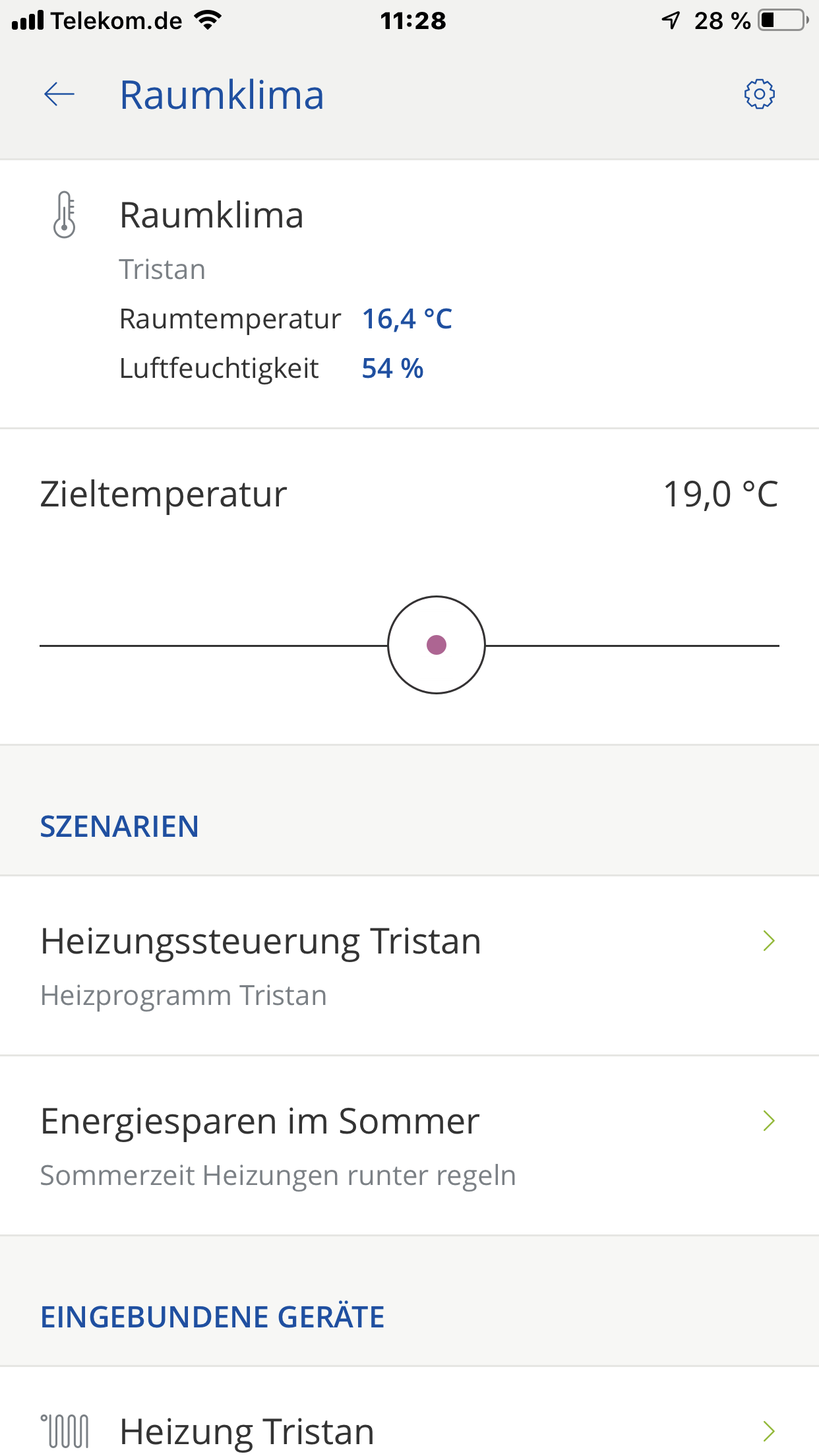
Task: Tap the Raumklima page title in the header
Action: [222, 95]
